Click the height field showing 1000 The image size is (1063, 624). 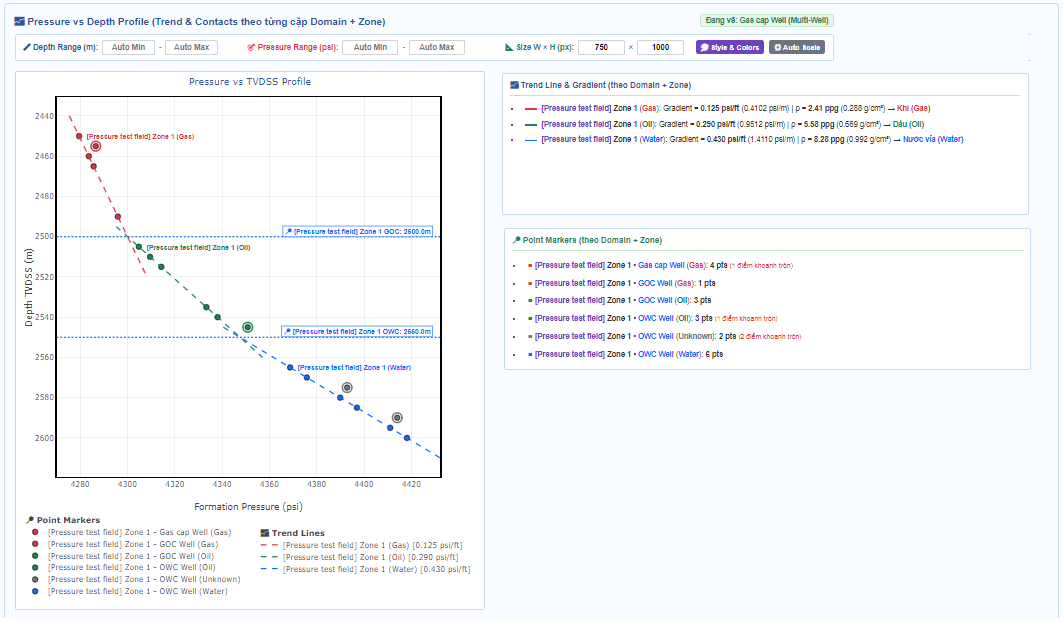tap(661, 47)
